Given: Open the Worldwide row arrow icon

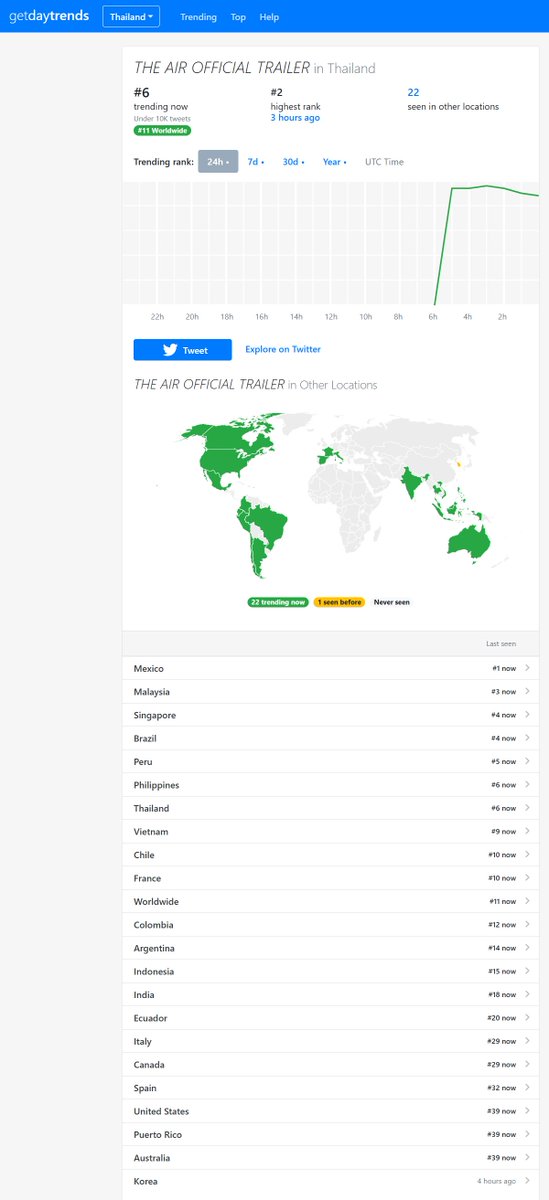Looking at the screenshot, I should point(527,902).
